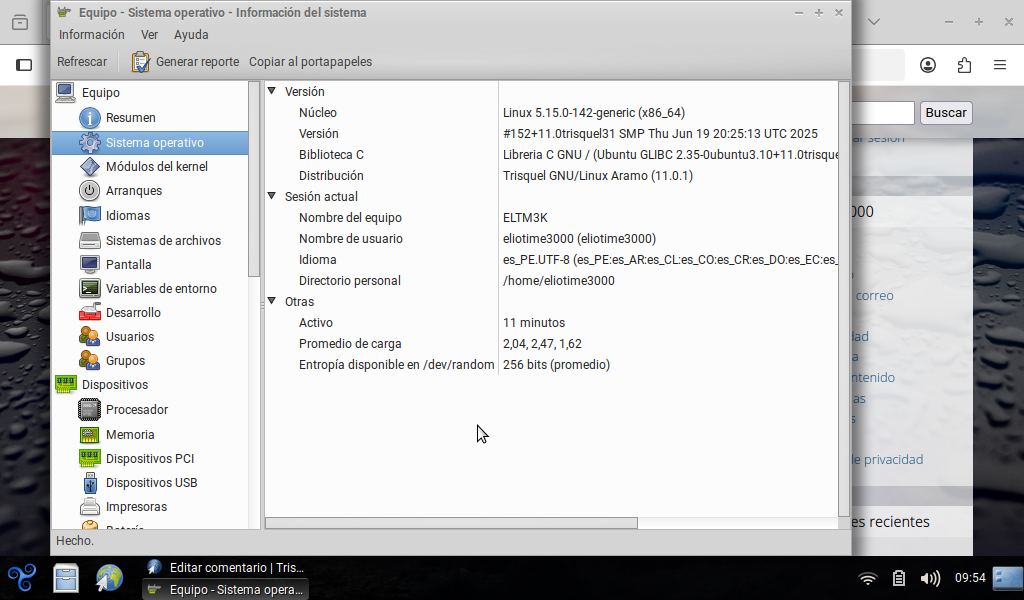
Task: Open the Memoria RAM icon
Action: coord(89,434)
